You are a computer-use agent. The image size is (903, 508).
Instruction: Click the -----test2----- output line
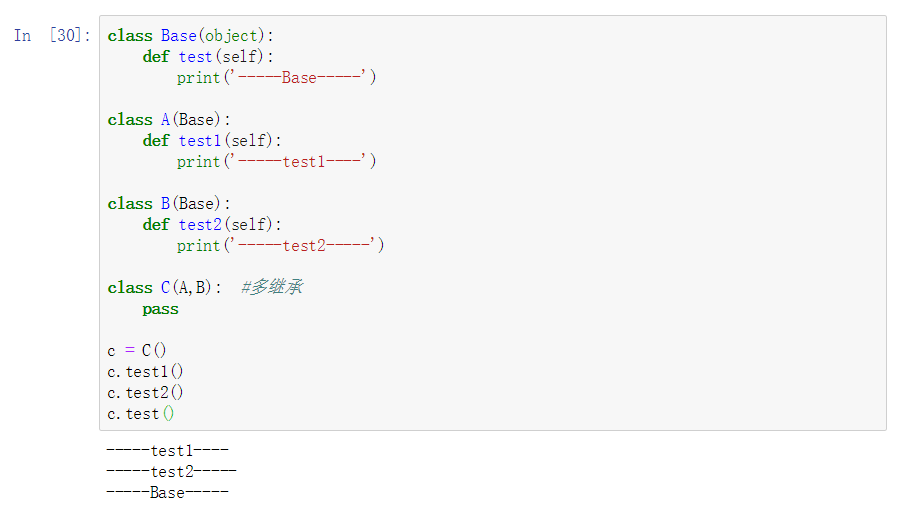point(172,472)
